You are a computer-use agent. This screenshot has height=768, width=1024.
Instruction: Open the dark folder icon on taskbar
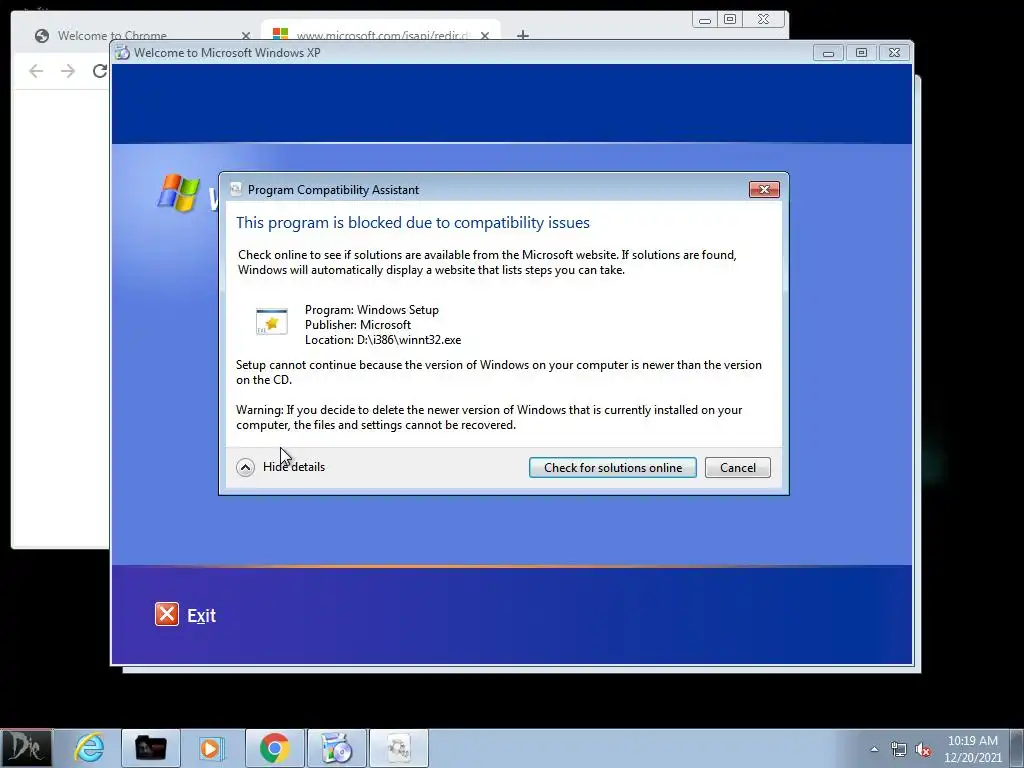tap(150, 748)
